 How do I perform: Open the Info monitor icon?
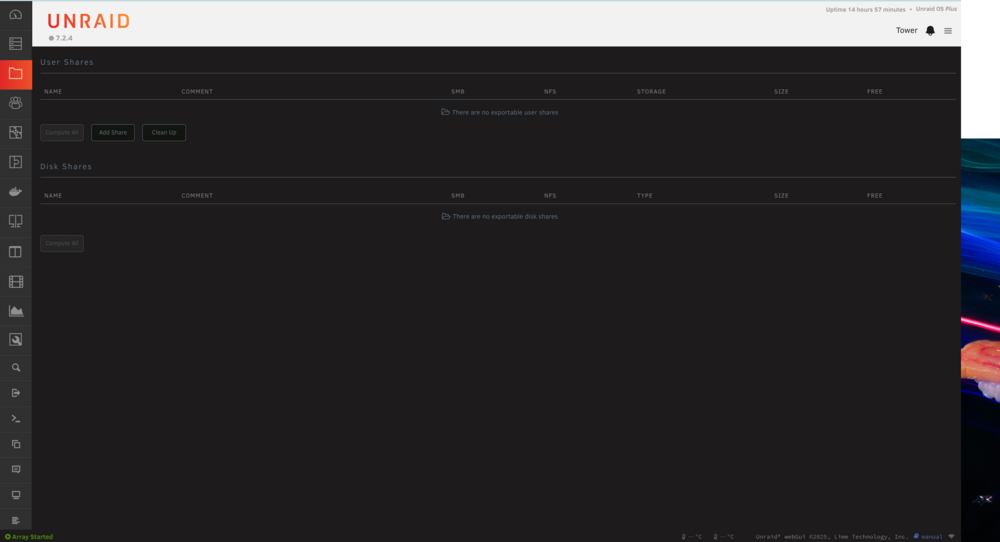point(16,495)
